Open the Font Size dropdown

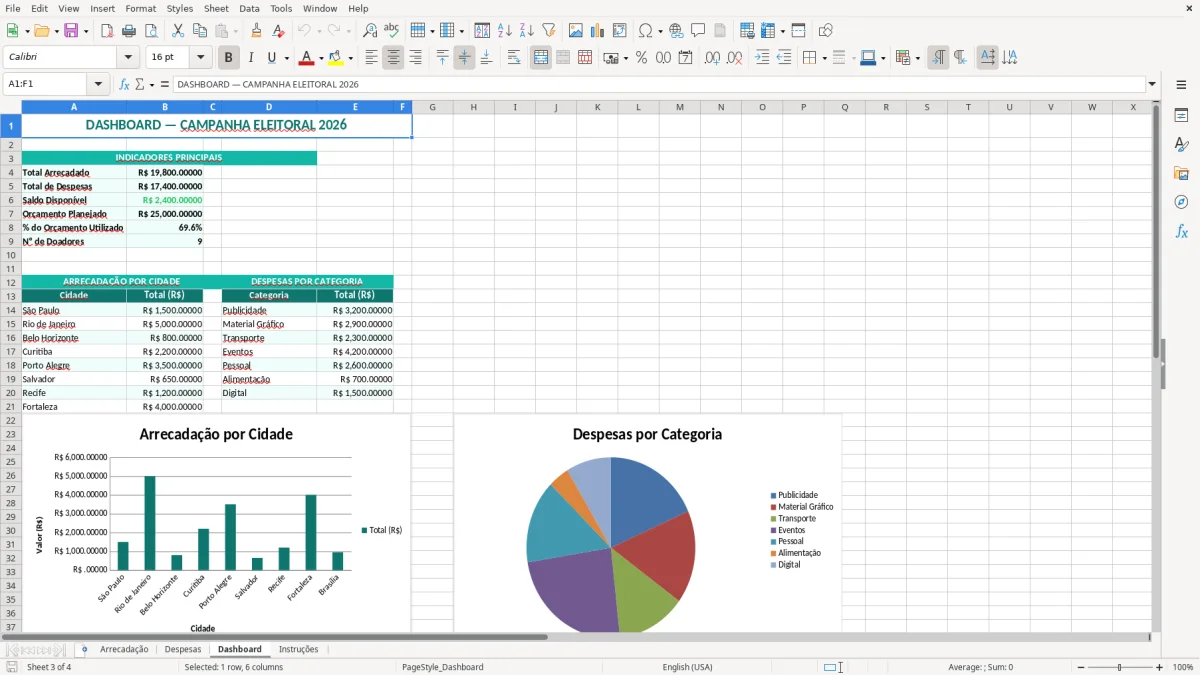tap(201, 58)
